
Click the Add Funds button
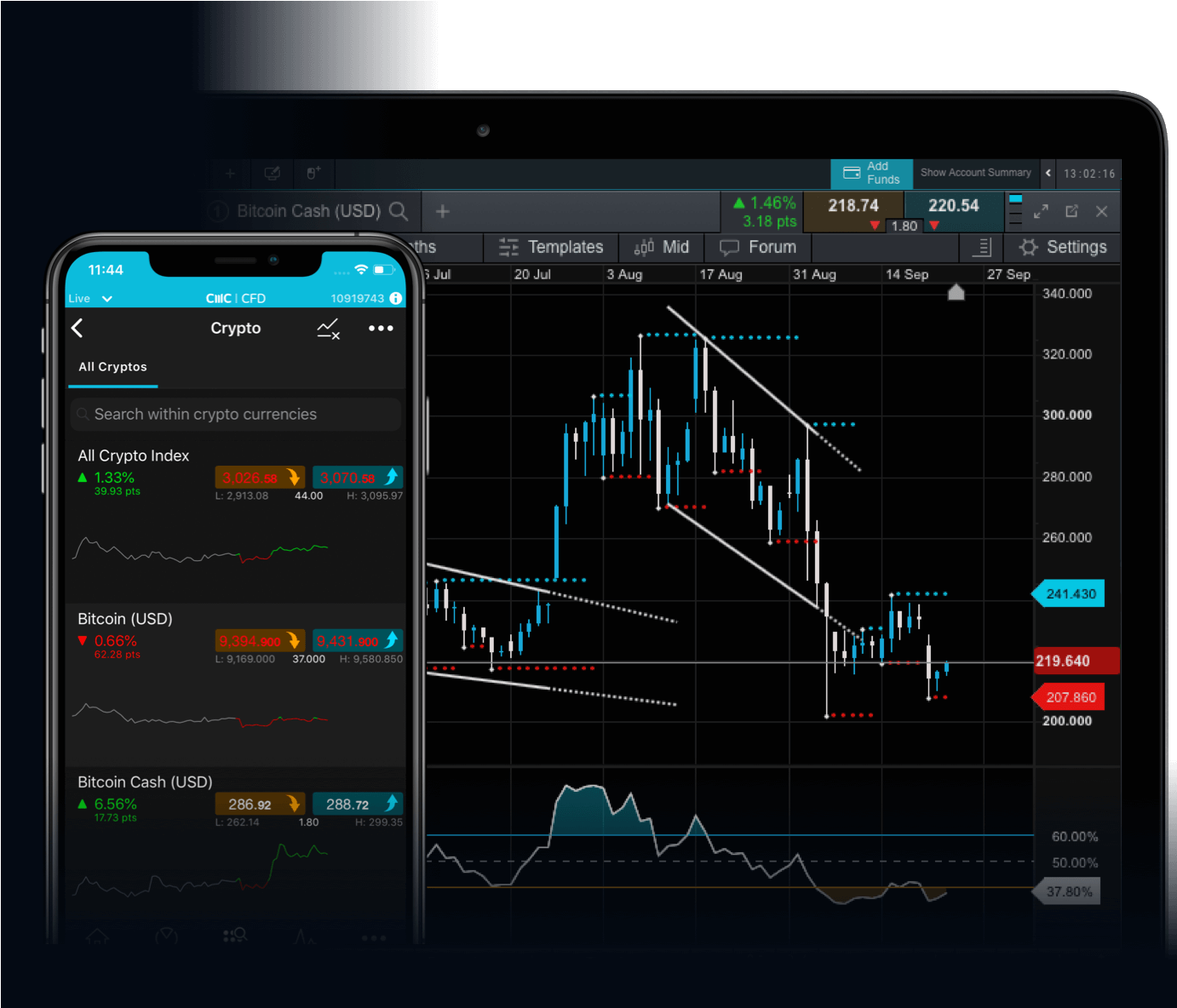[x=871, y=173]
